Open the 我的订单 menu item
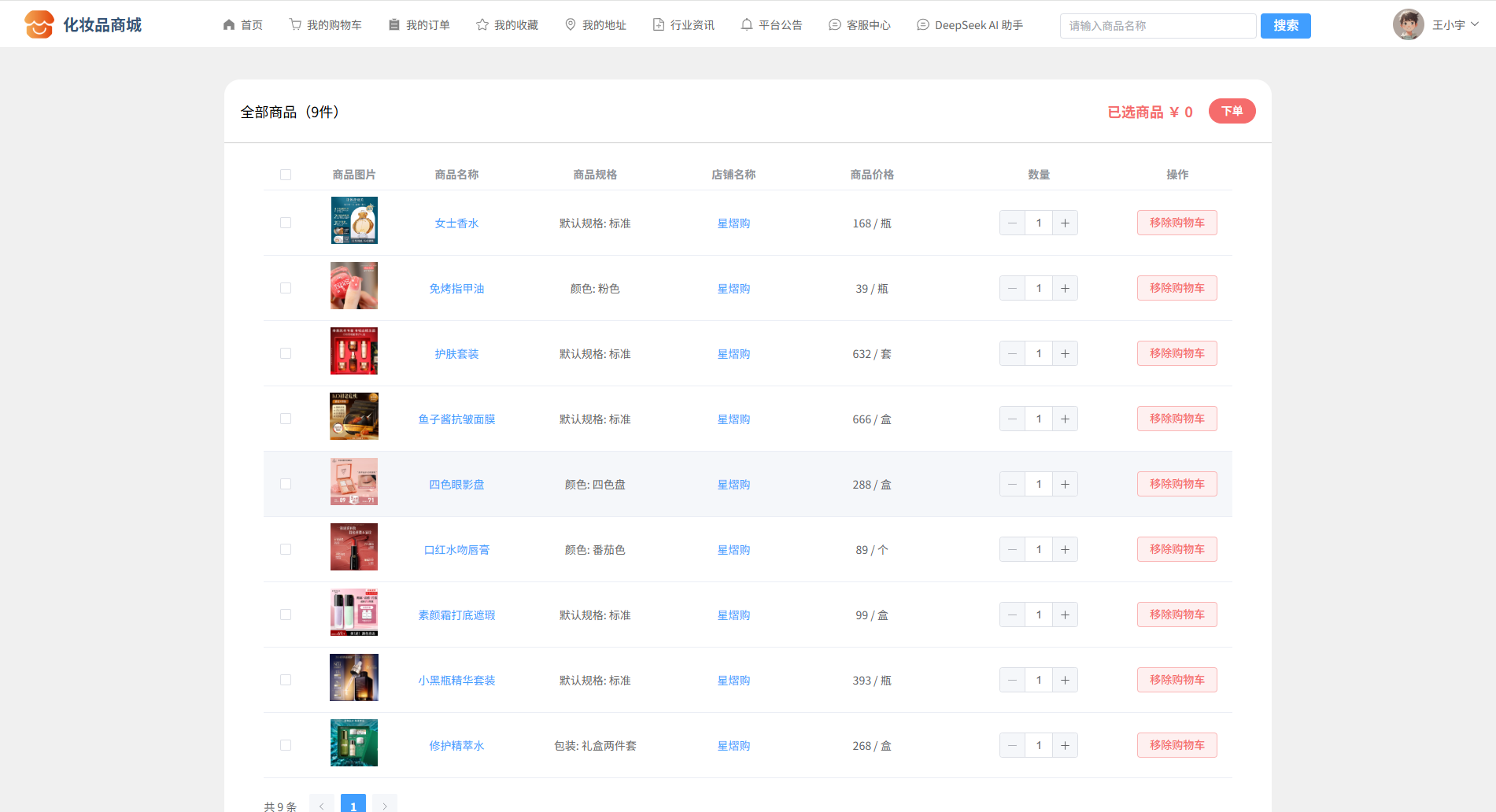1496x812 pixels. point(419,25)
